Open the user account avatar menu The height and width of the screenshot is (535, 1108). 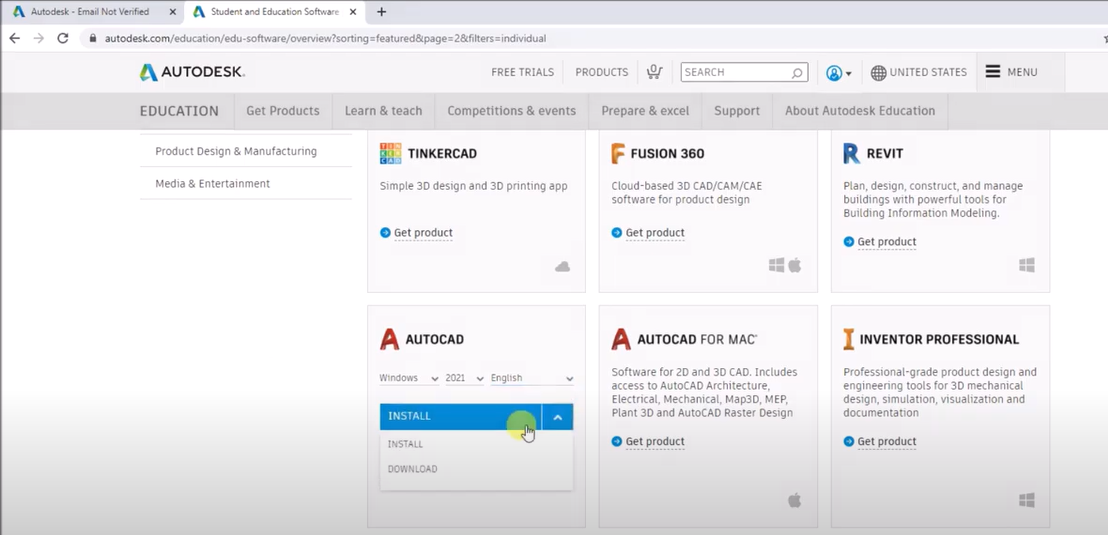click(x=839, y=73)
